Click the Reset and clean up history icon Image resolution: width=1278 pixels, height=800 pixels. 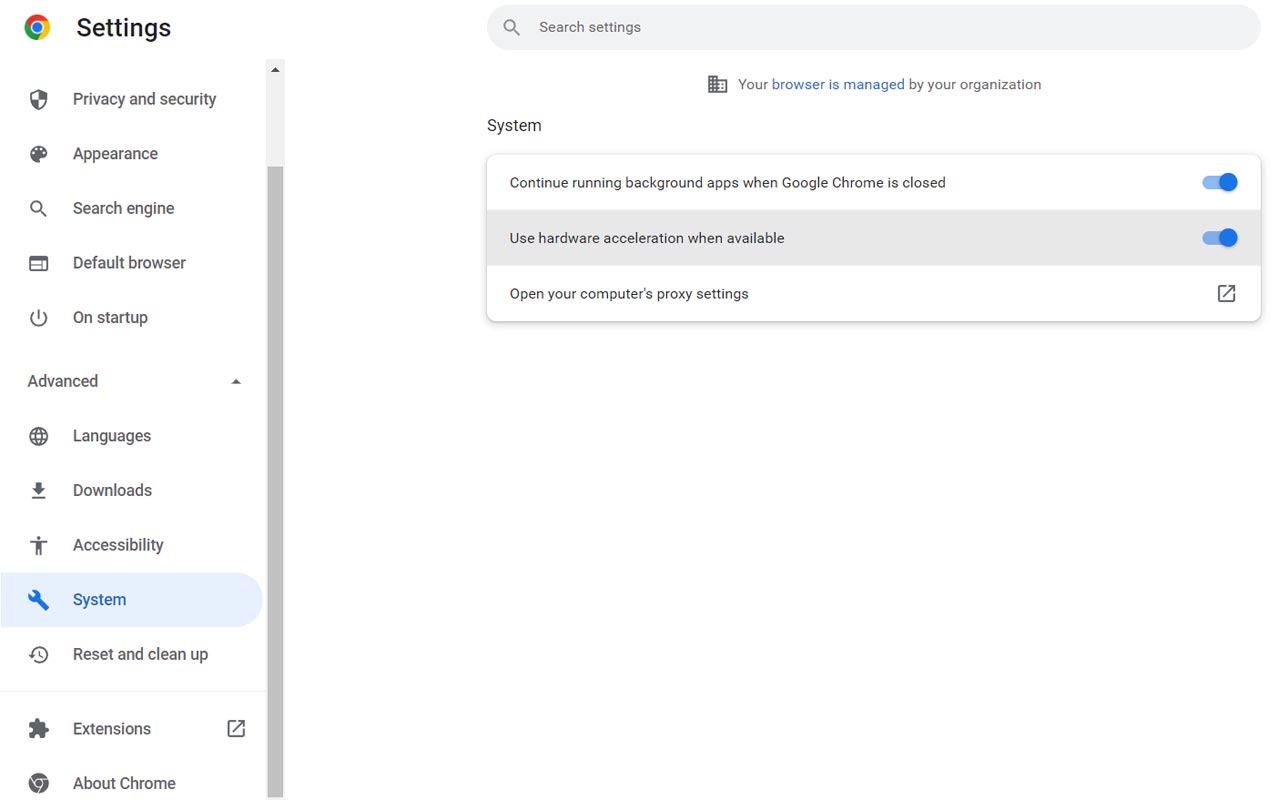point(38,654)
